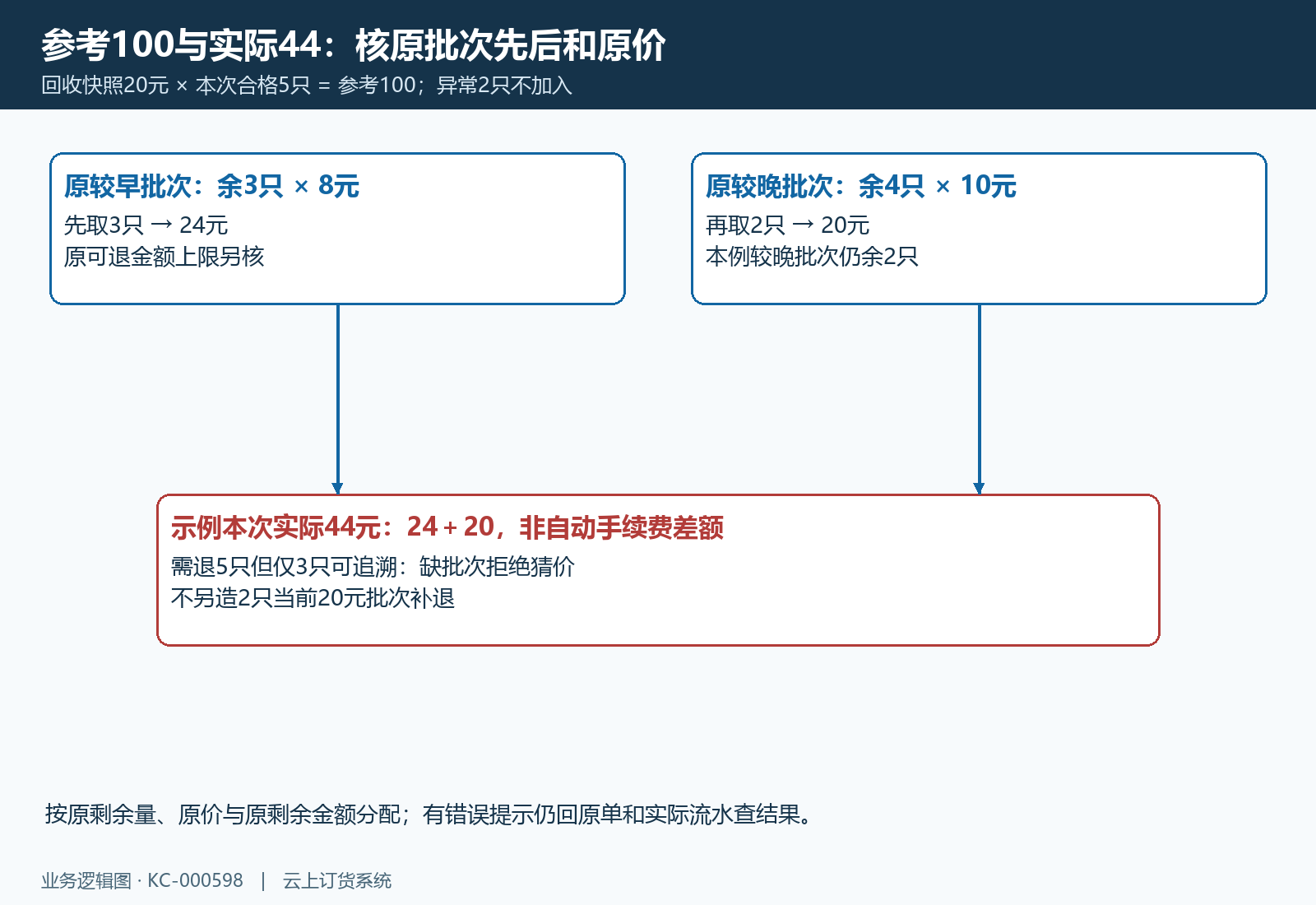Click the title 参考100与实际44：核原批次先后和原价
The width and height of the screenshot is (1316, 905).
[354, 45]
